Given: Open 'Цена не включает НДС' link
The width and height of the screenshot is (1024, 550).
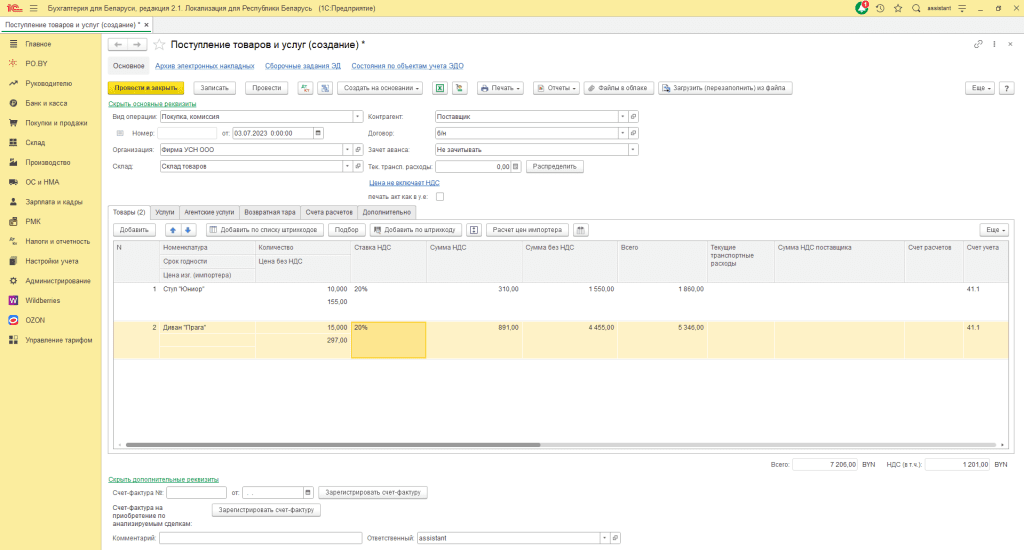Looking at the screenshot, I should coord(404,183).
